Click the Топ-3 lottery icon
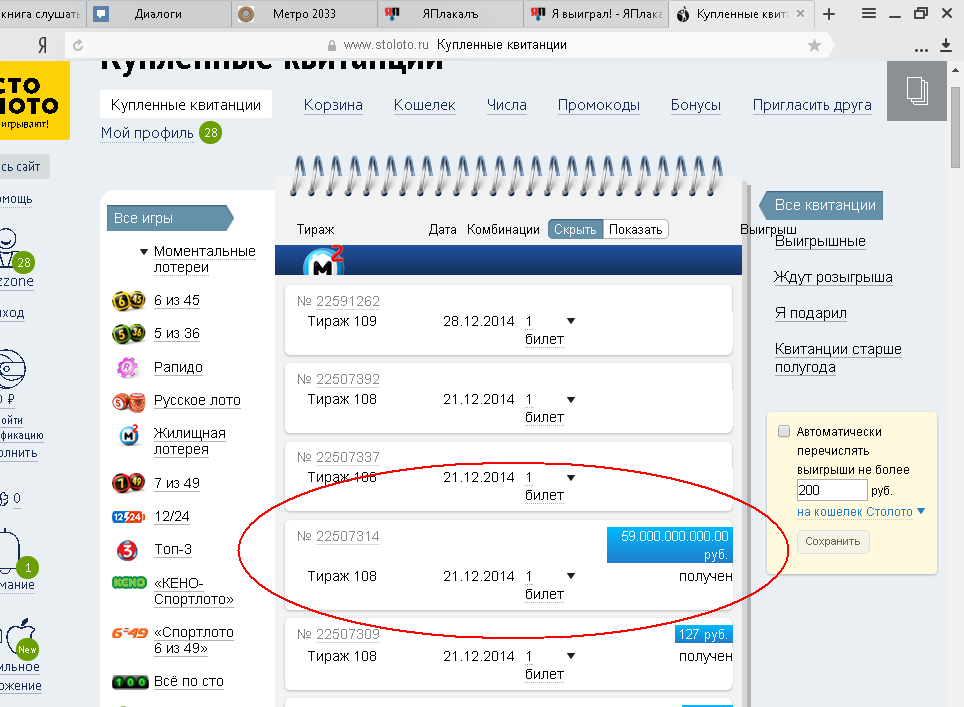964x707 pixels. coord(128,550)
